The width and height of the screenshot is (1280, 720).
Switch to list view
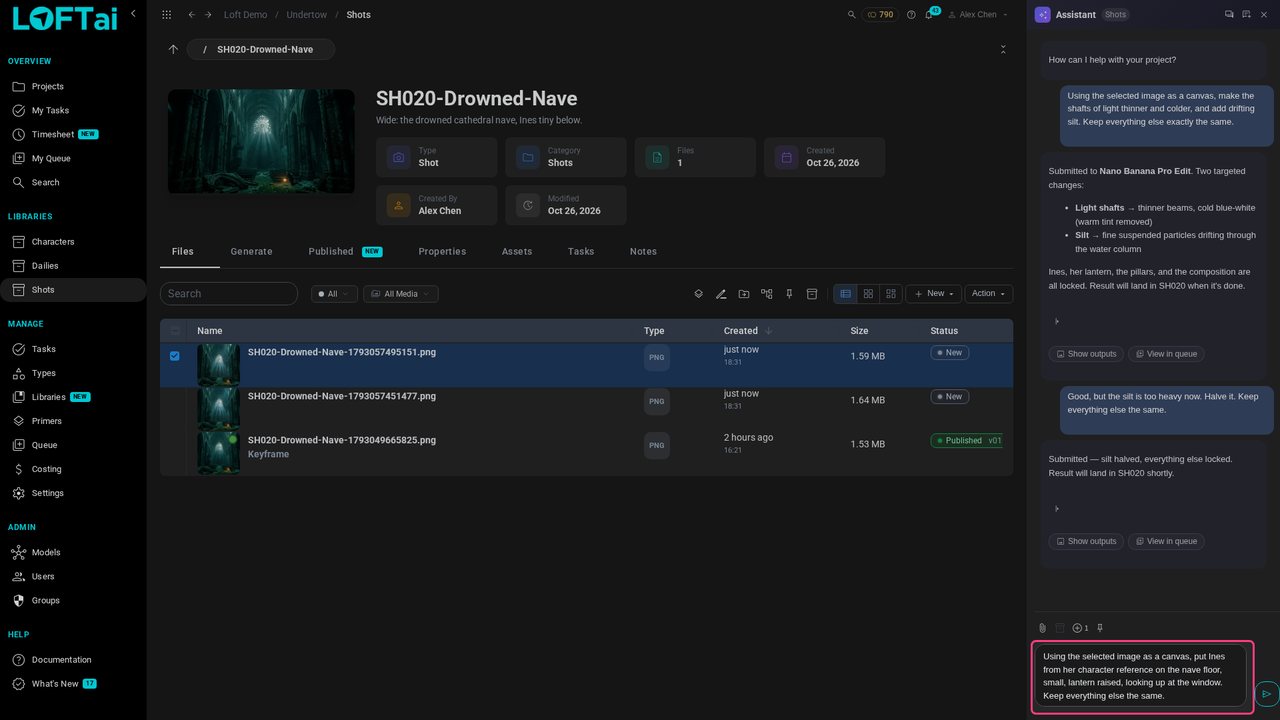pyautogui.click(x=845, y=294)
